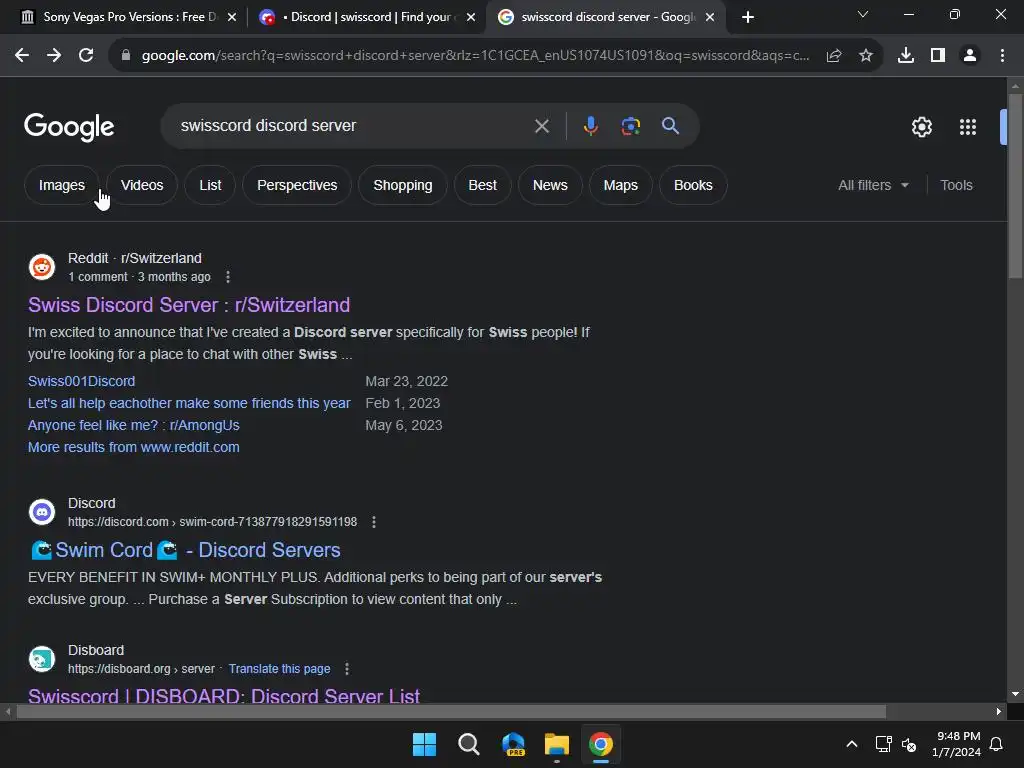Open the Swiss001Discord sublink
Image resolution: width=1024 pixels, height=768 pixels.
[x=82, y=381]
